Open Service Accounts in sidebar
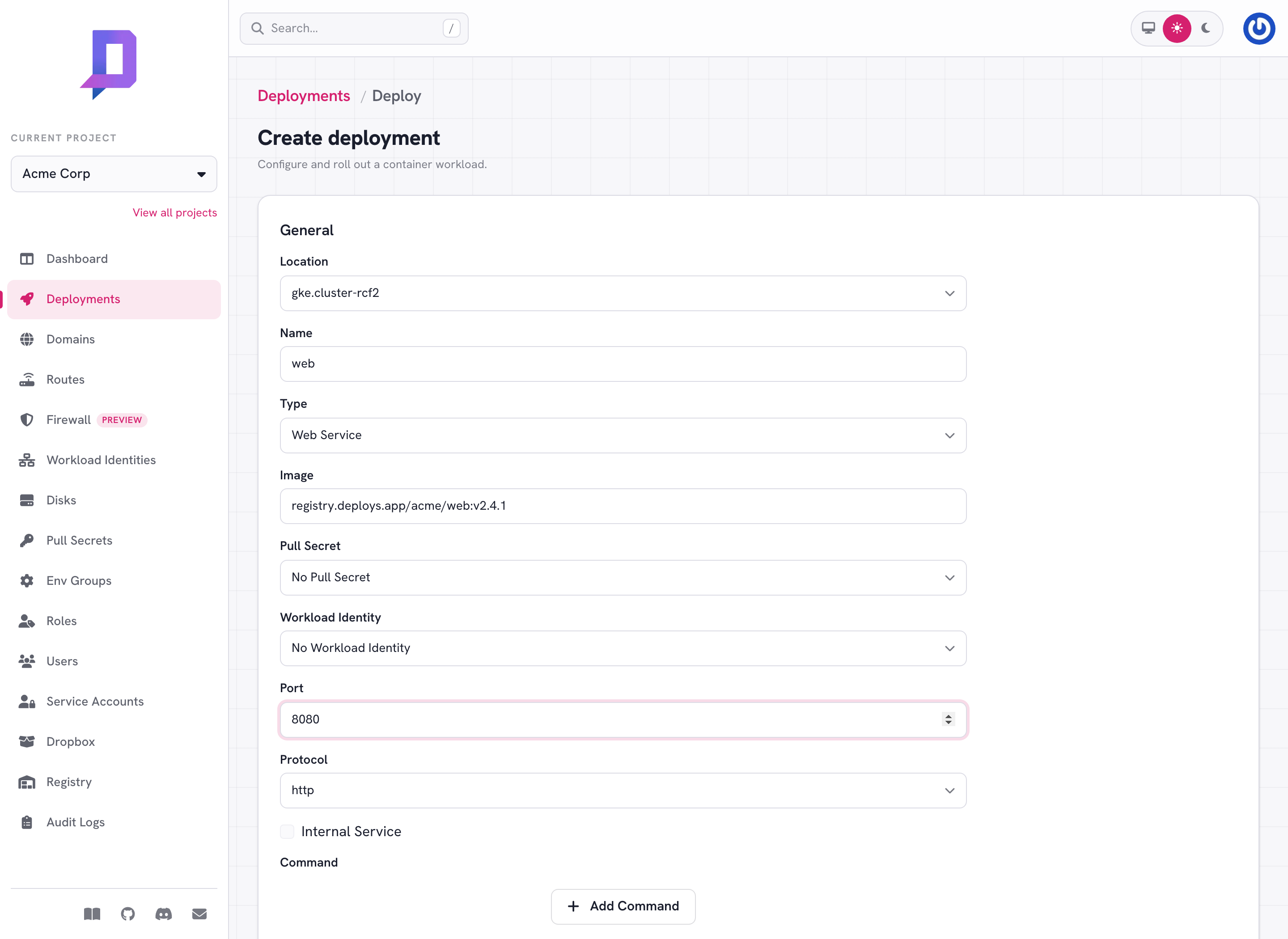 click(x=114, y=702)
